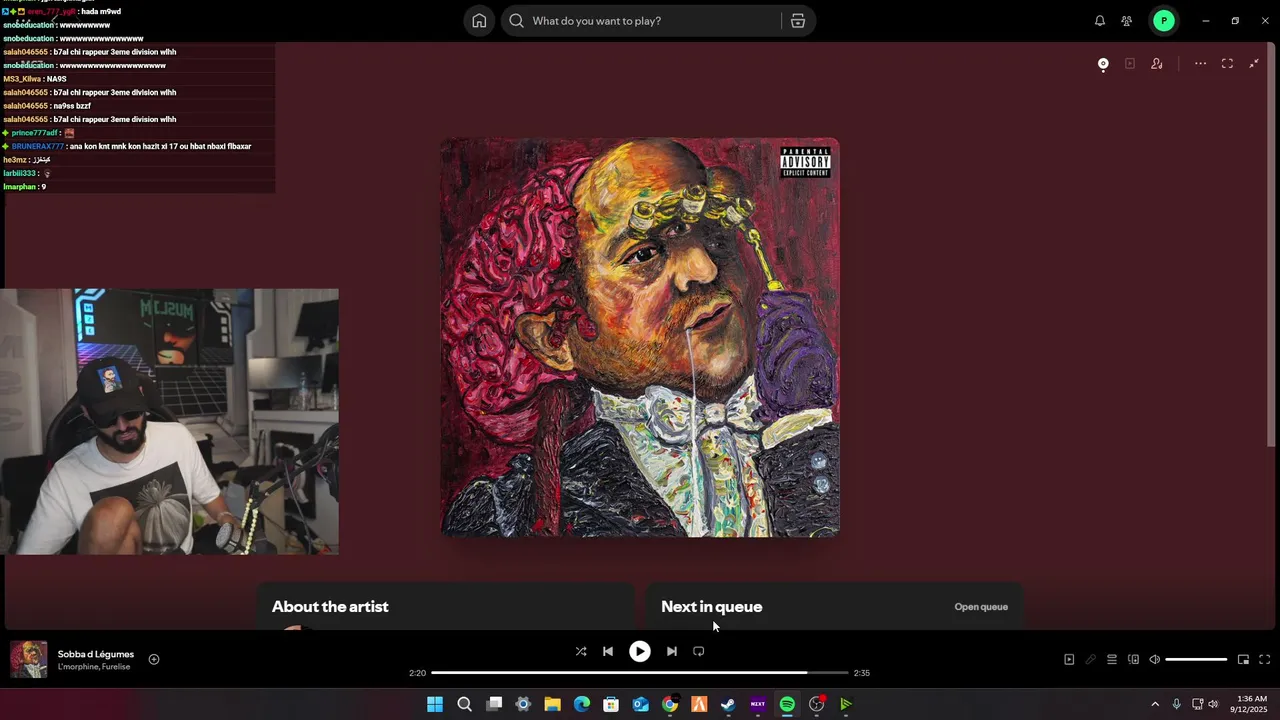This screenshot has height=720, width=1280.
Task: Mute the volume speaker icon
Action: pos(1155,660)
